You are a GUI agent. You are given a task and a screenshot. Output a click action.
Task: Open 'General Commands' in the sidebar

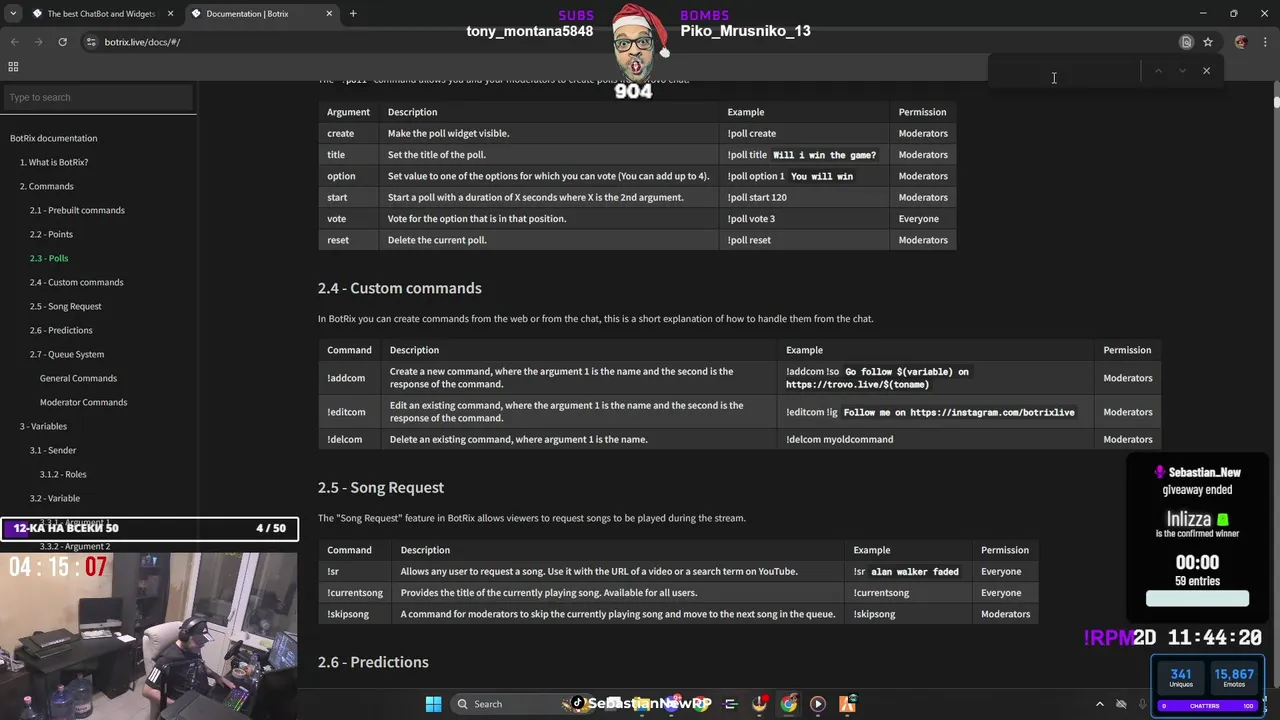[x=78, y=378]
